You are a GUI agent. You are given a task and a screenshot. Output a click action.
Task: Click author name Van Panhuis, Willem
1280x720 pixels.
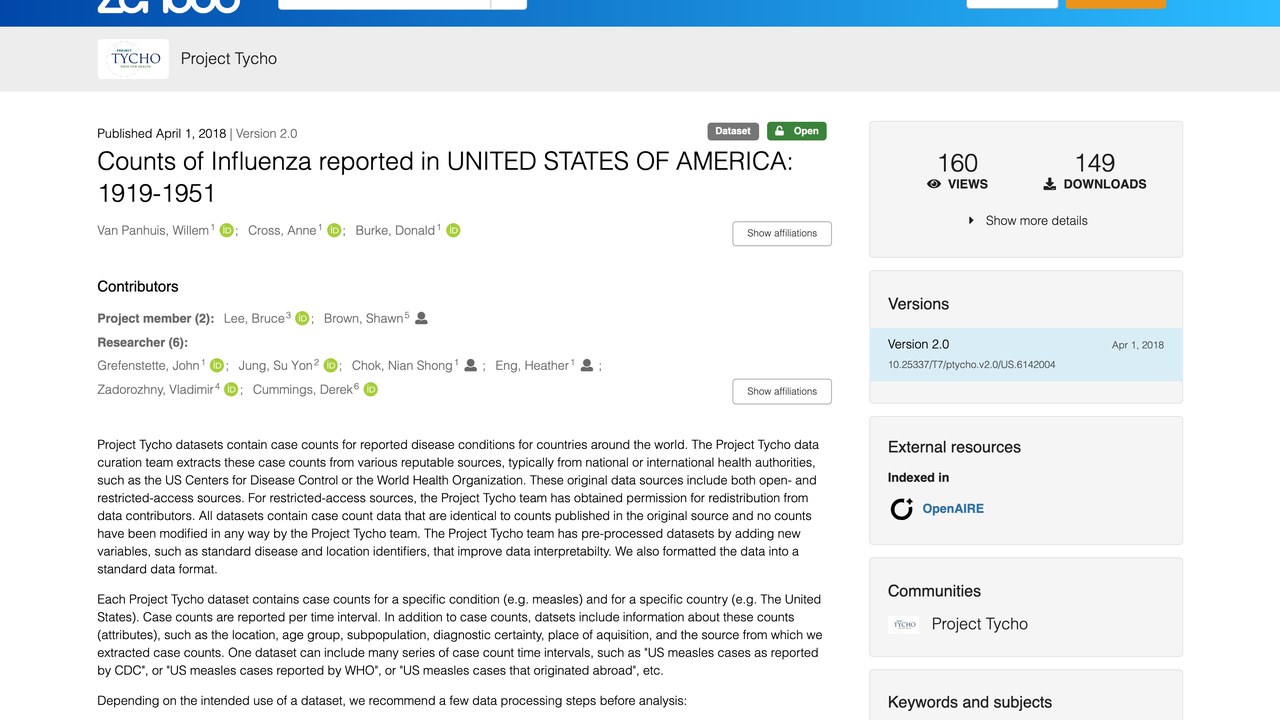(x=153, y=230)
